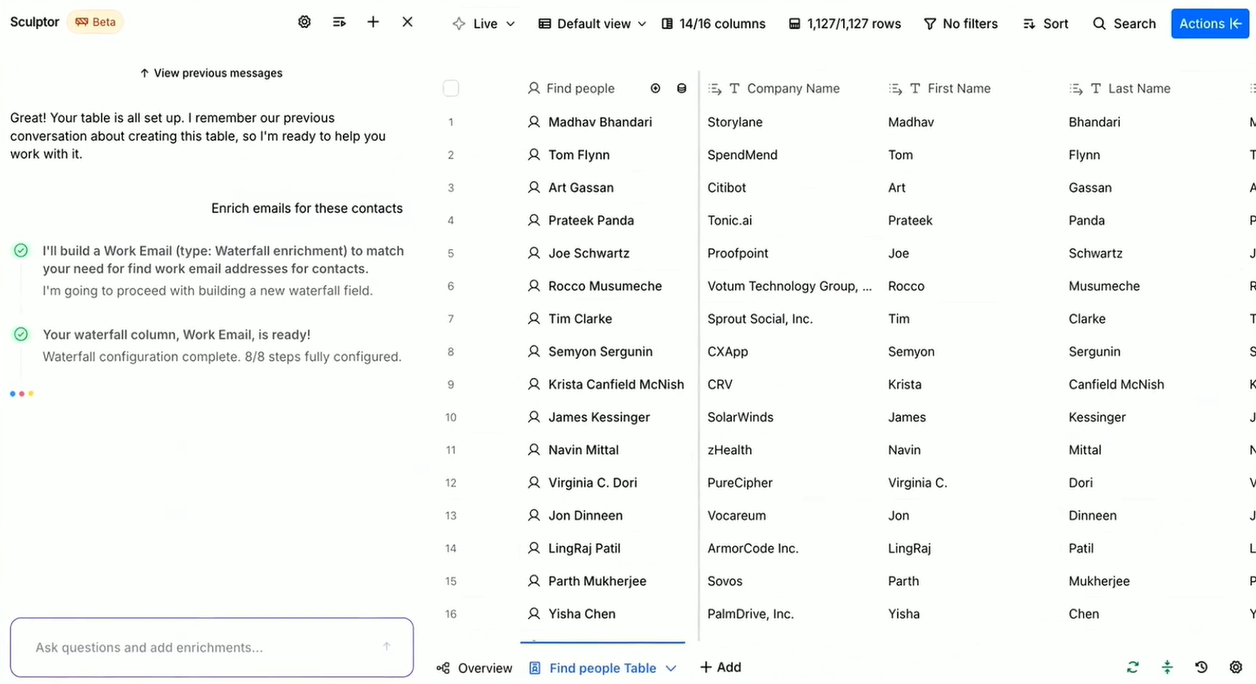Open Sort options
The height and width of the screenshot is (684, 1256).
click(1045, 23)
